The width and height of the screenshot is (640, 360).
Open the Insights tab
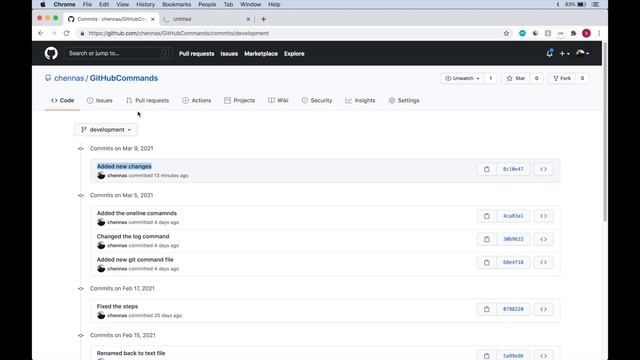tap(360, 100)
